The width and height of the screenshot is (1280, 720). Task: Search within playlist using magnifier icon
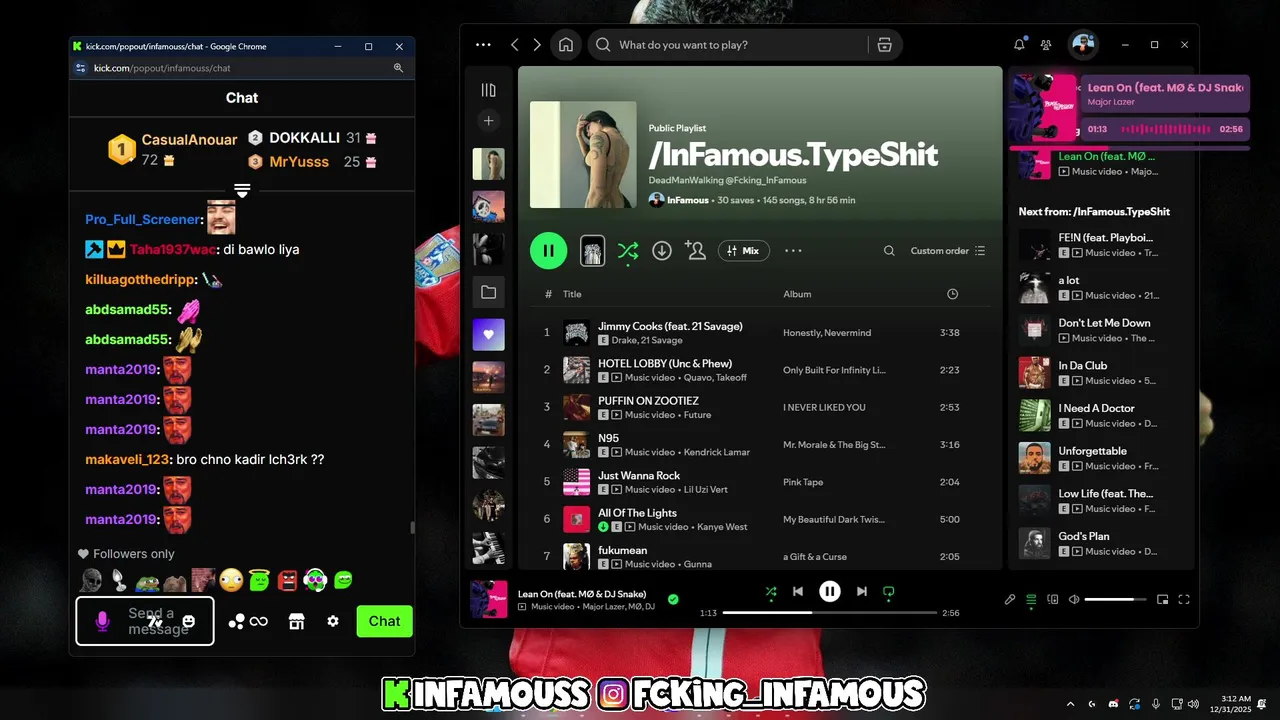click(889, 251)
